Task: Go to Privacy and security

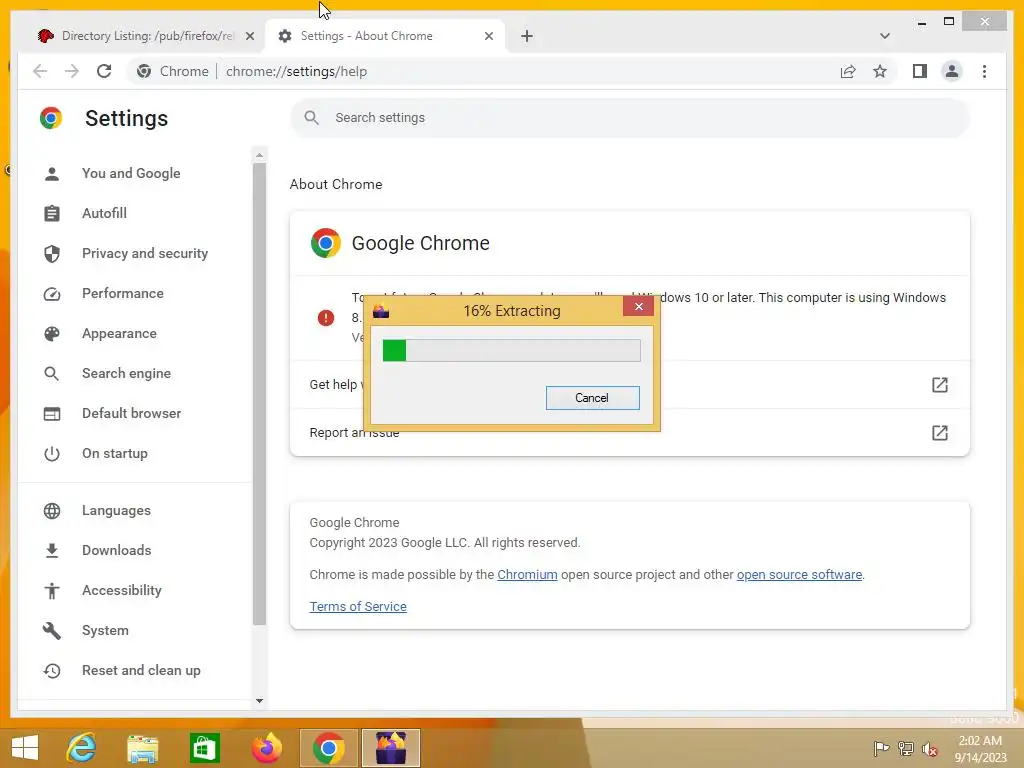Action: 144,253
